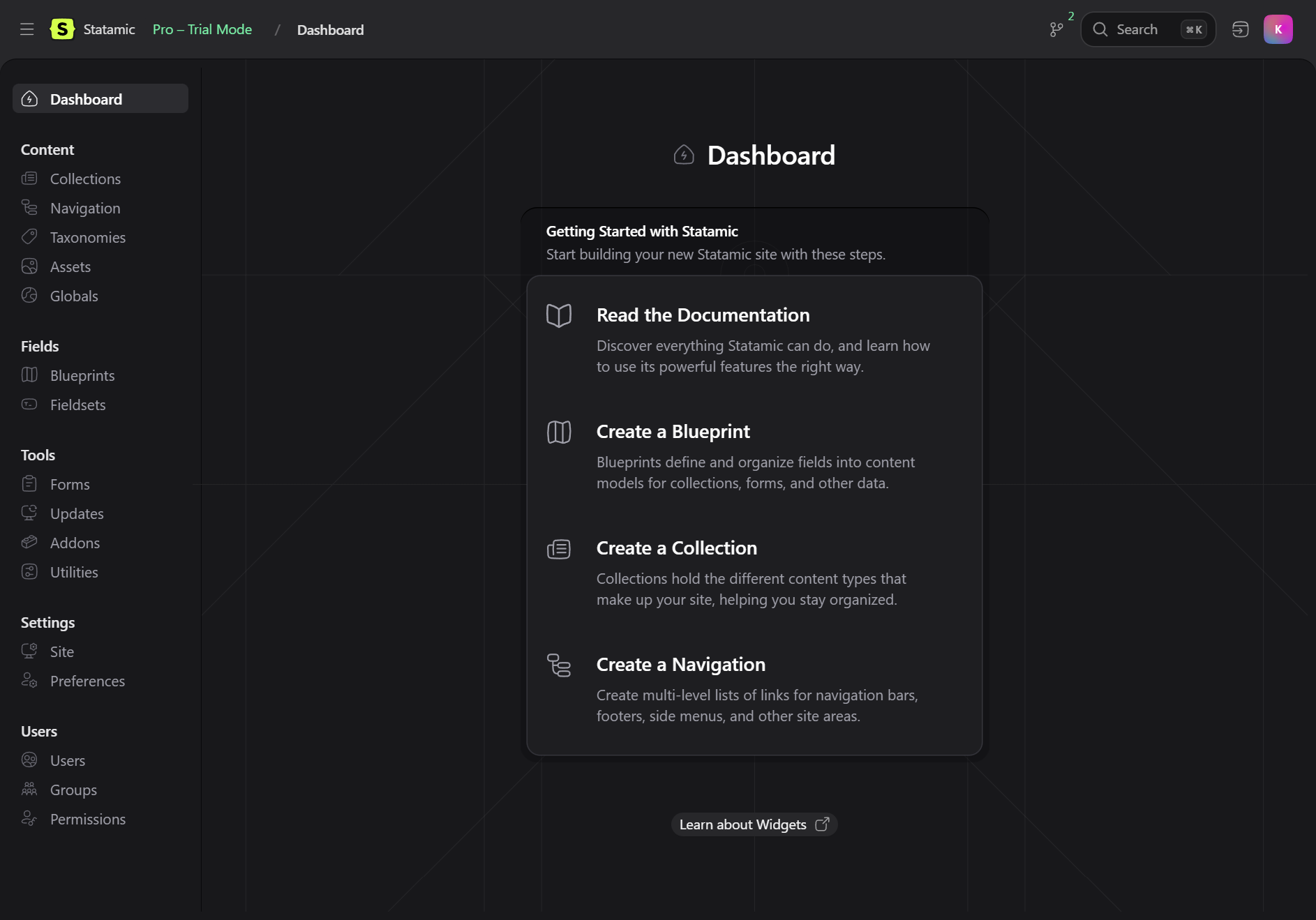Open Site under Settings

point(100,651)
